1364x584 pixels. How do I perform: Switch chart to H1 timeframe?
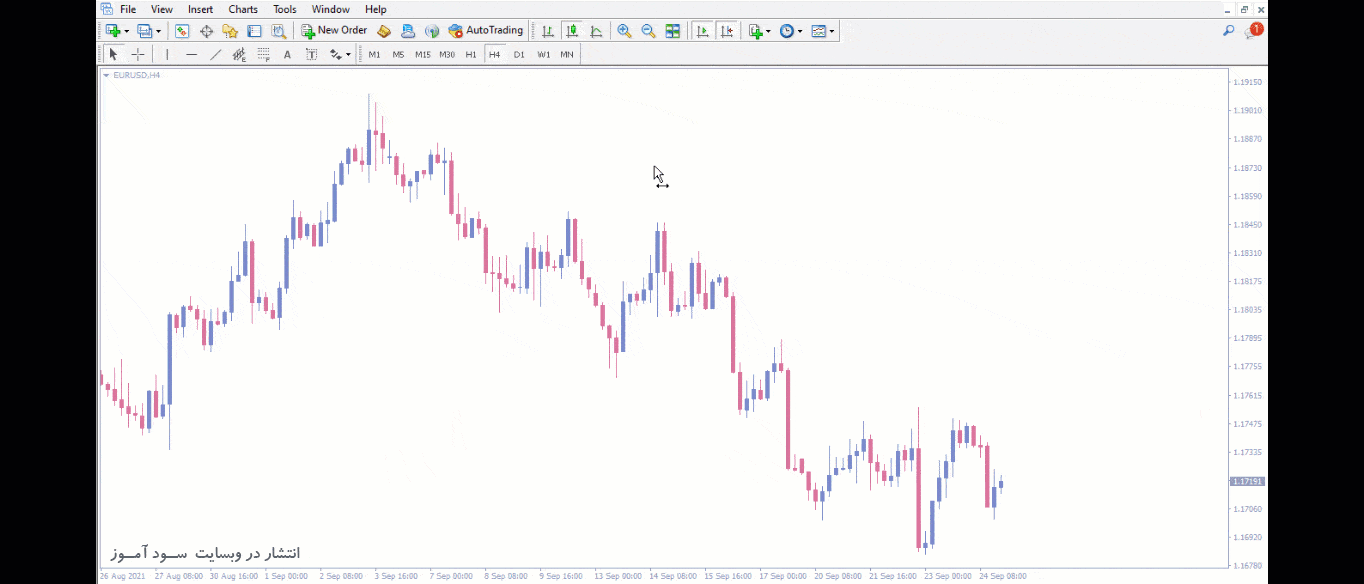click(x=471, y=54)
